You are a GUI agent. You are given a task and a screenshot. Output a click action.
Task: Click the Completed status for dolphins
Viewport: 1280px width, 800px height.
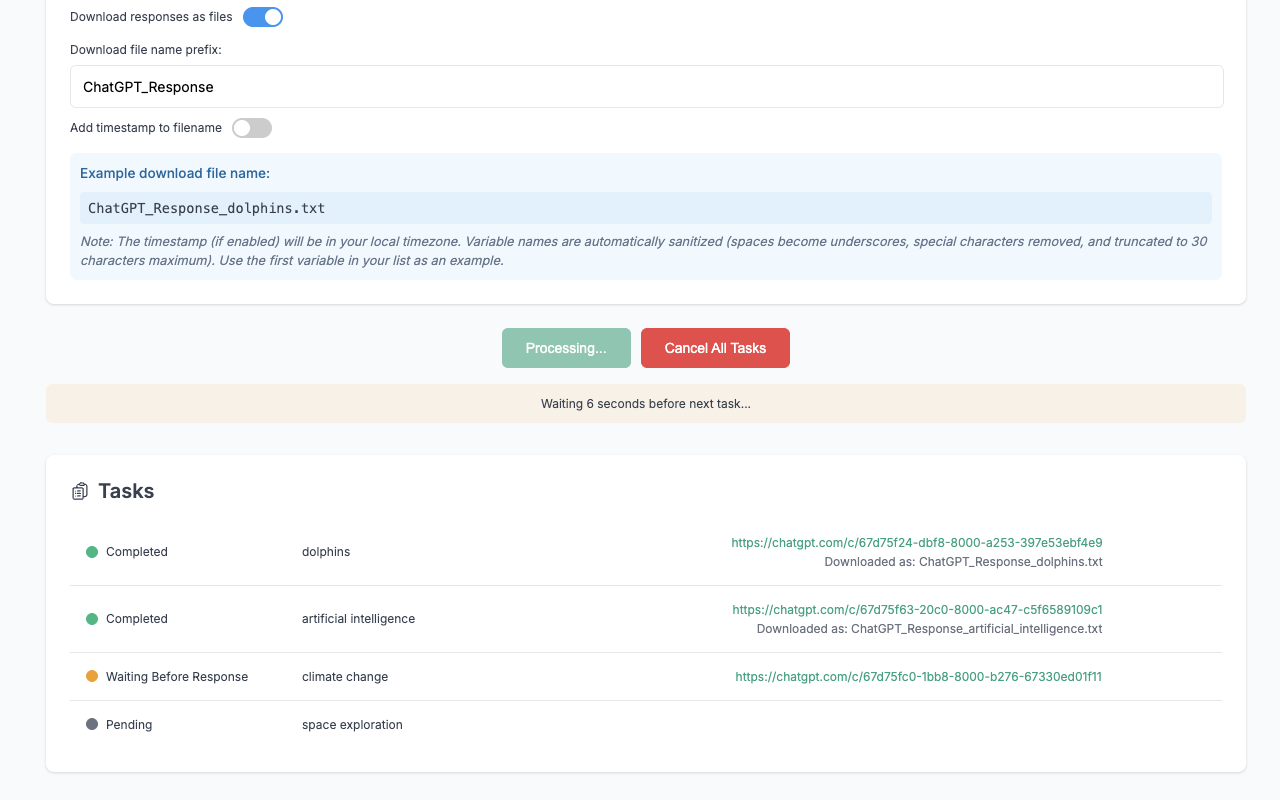(137, 552)
